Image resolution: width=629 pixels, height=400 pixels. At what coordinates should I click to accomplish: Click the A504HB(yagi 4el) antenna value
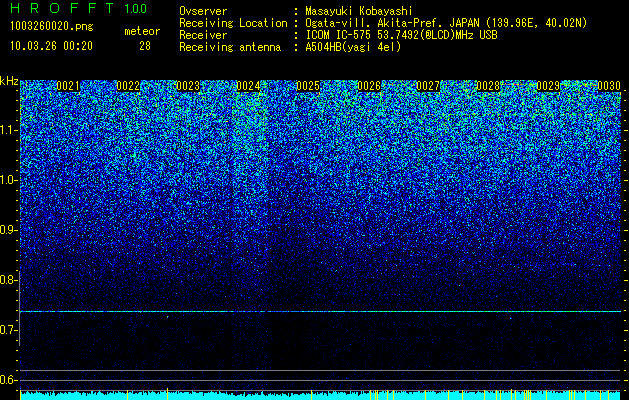click(x=353, y=47)
